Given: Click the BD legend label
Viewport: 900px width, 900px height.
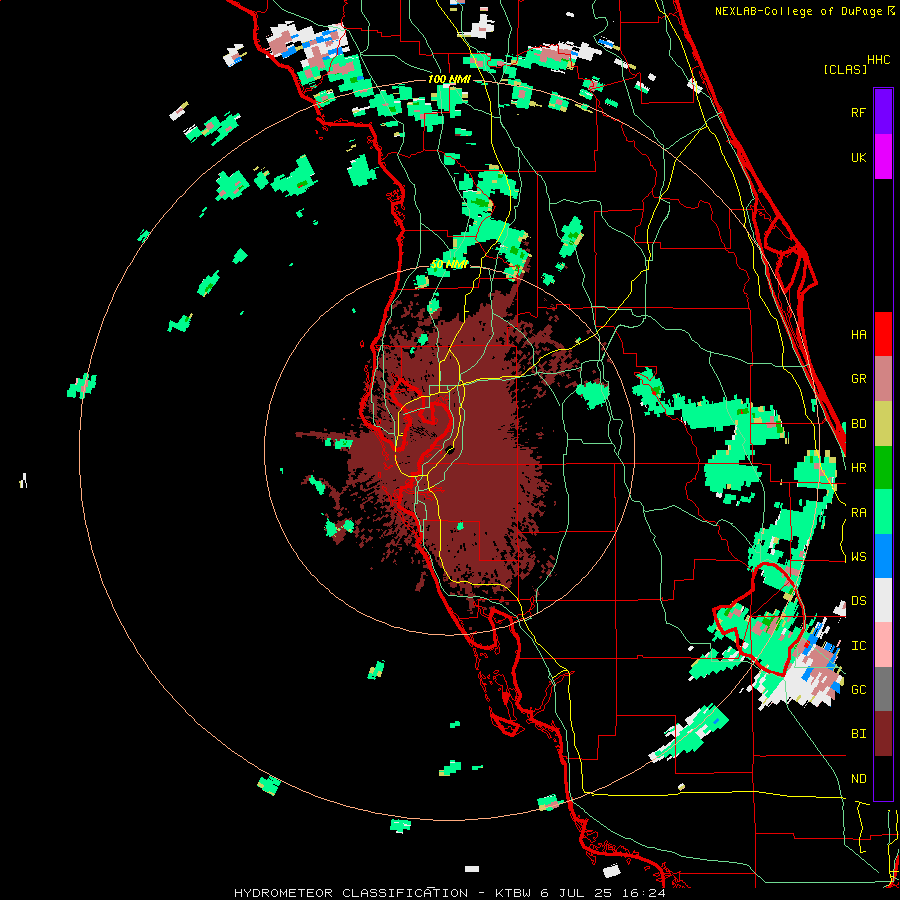Looking at the screenshot, I should pos(858,424).
